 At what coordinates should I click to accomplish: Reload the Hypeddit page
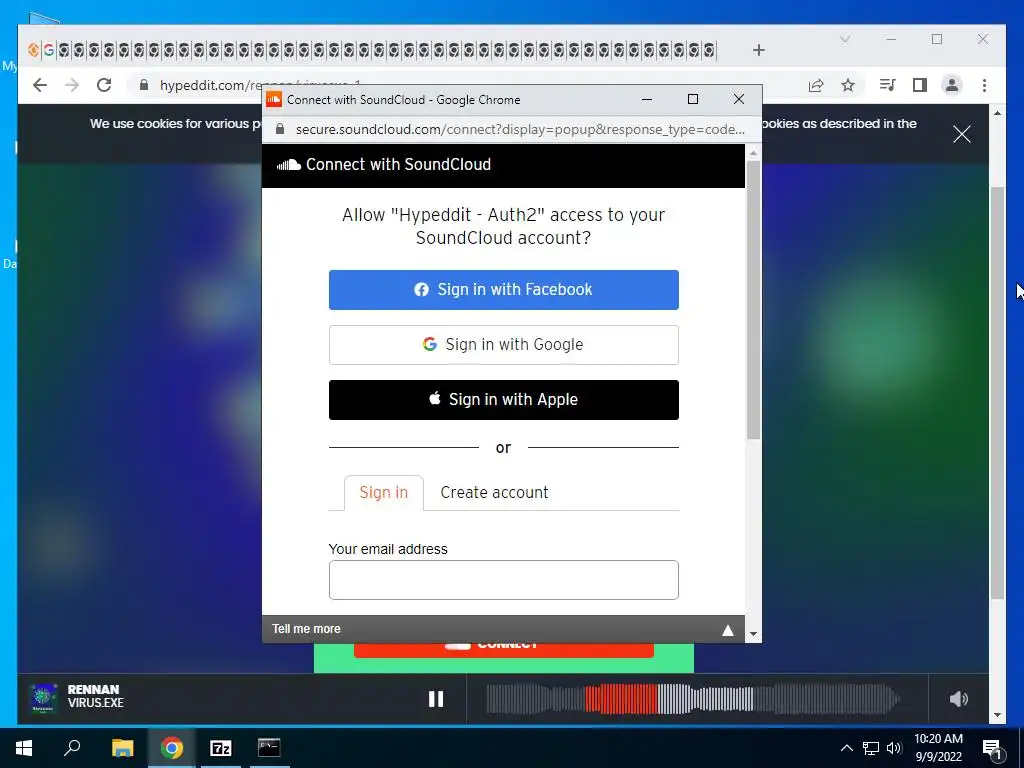tap(104, 85)
